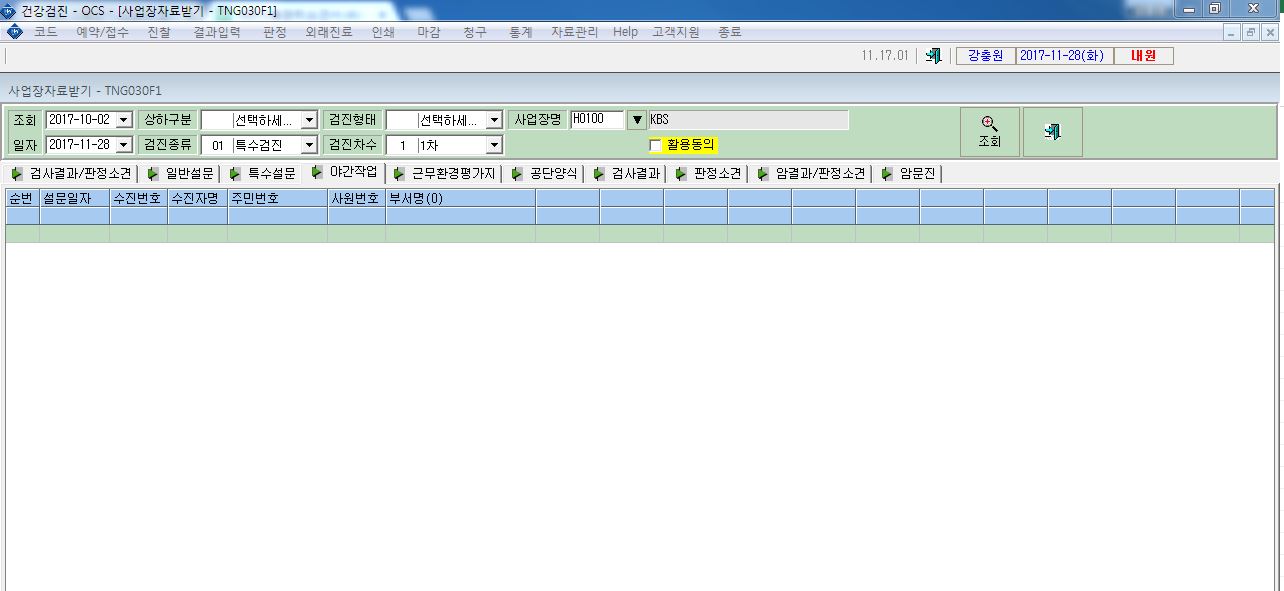Expand the 사업장명 lookup arrow button

point(637,120)
